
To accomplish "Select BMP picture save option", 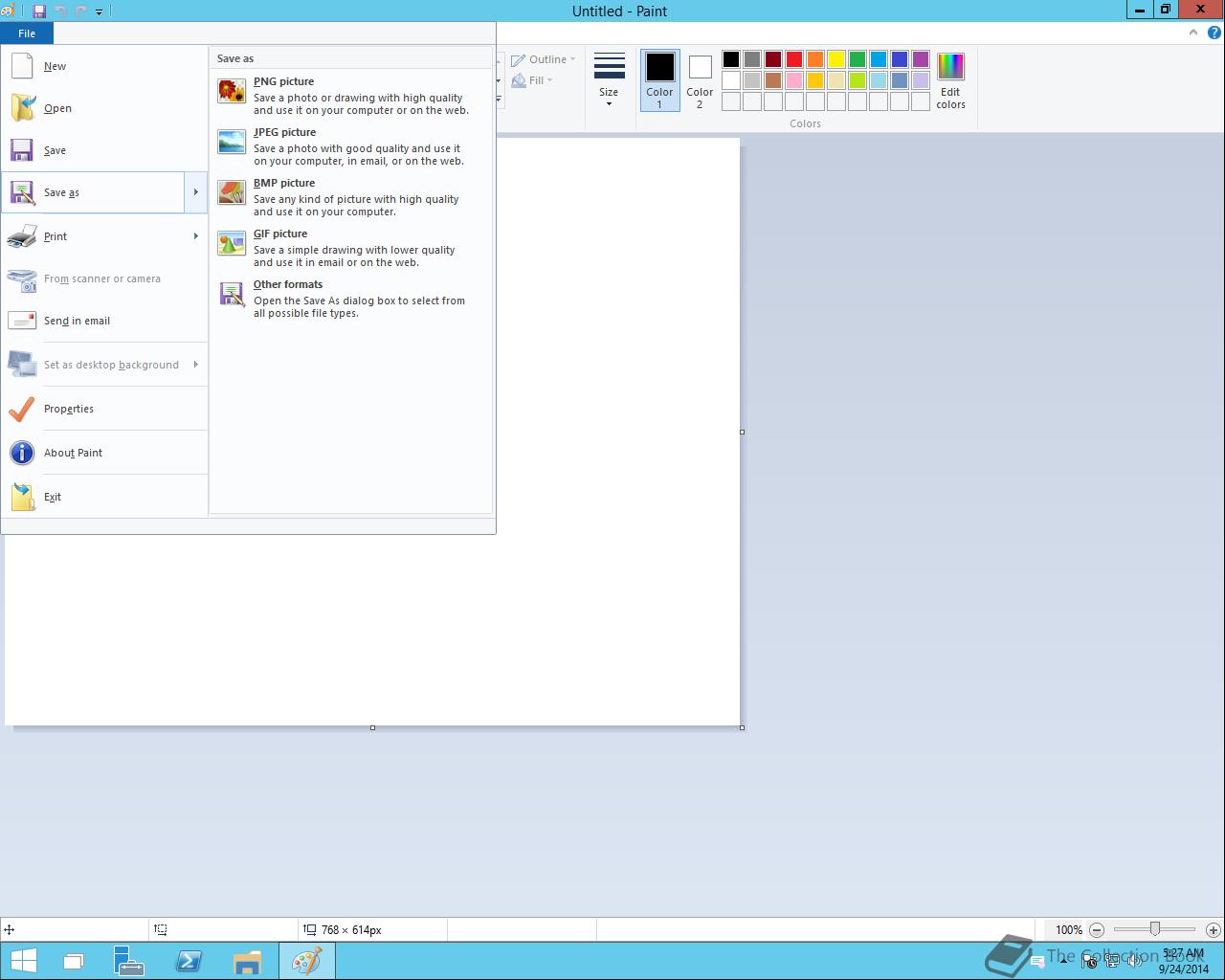I will pos(350,197).
